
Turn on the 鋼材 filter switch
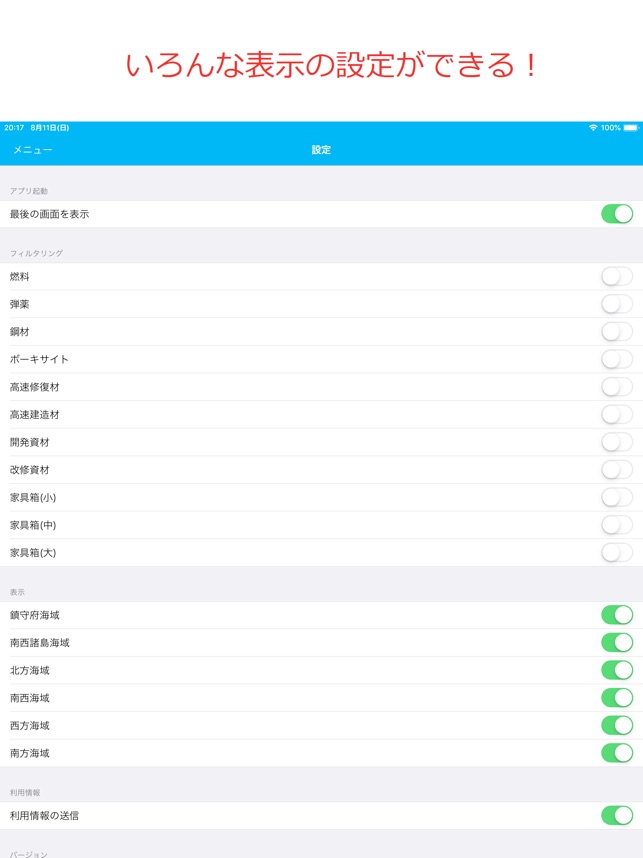(617, 332)
